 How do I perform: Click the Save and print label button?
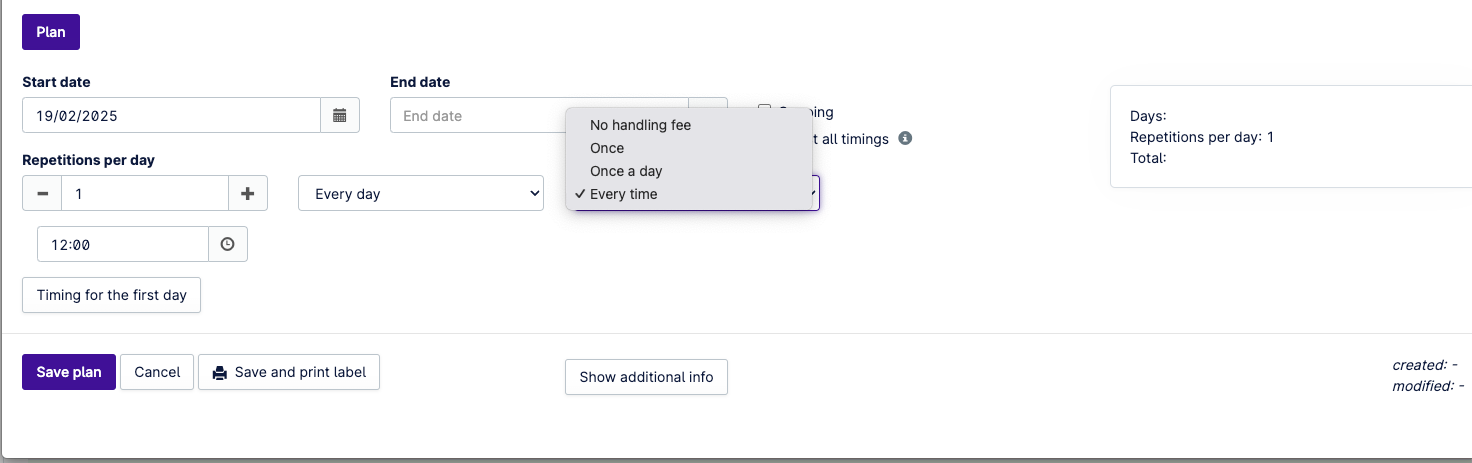(x=289, y=372)
